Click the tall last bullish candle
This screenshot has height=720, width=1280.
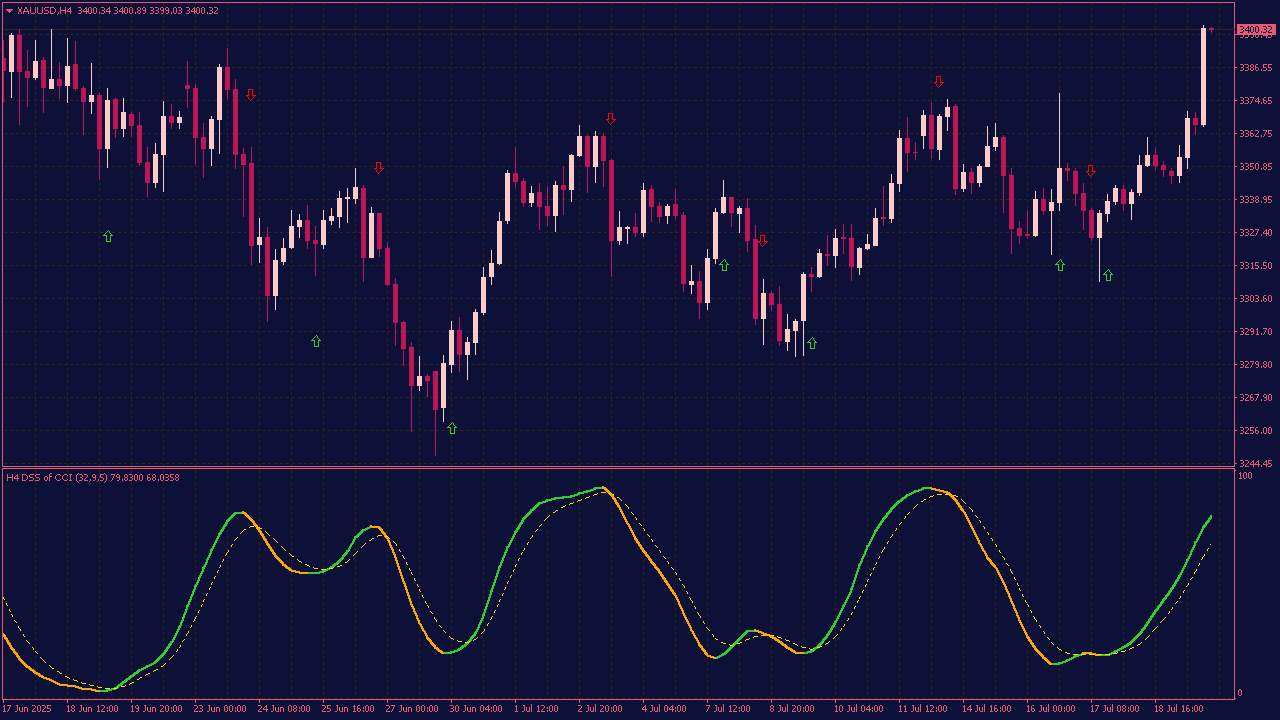pos(1203,76)
